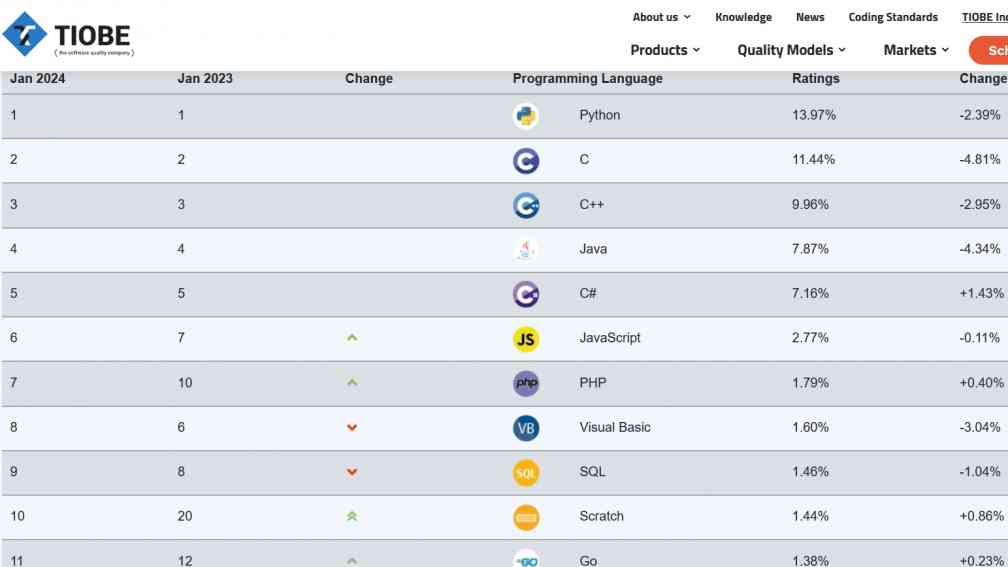
Task: Click the double up arrow for Scratch
Action: (352, 517)
